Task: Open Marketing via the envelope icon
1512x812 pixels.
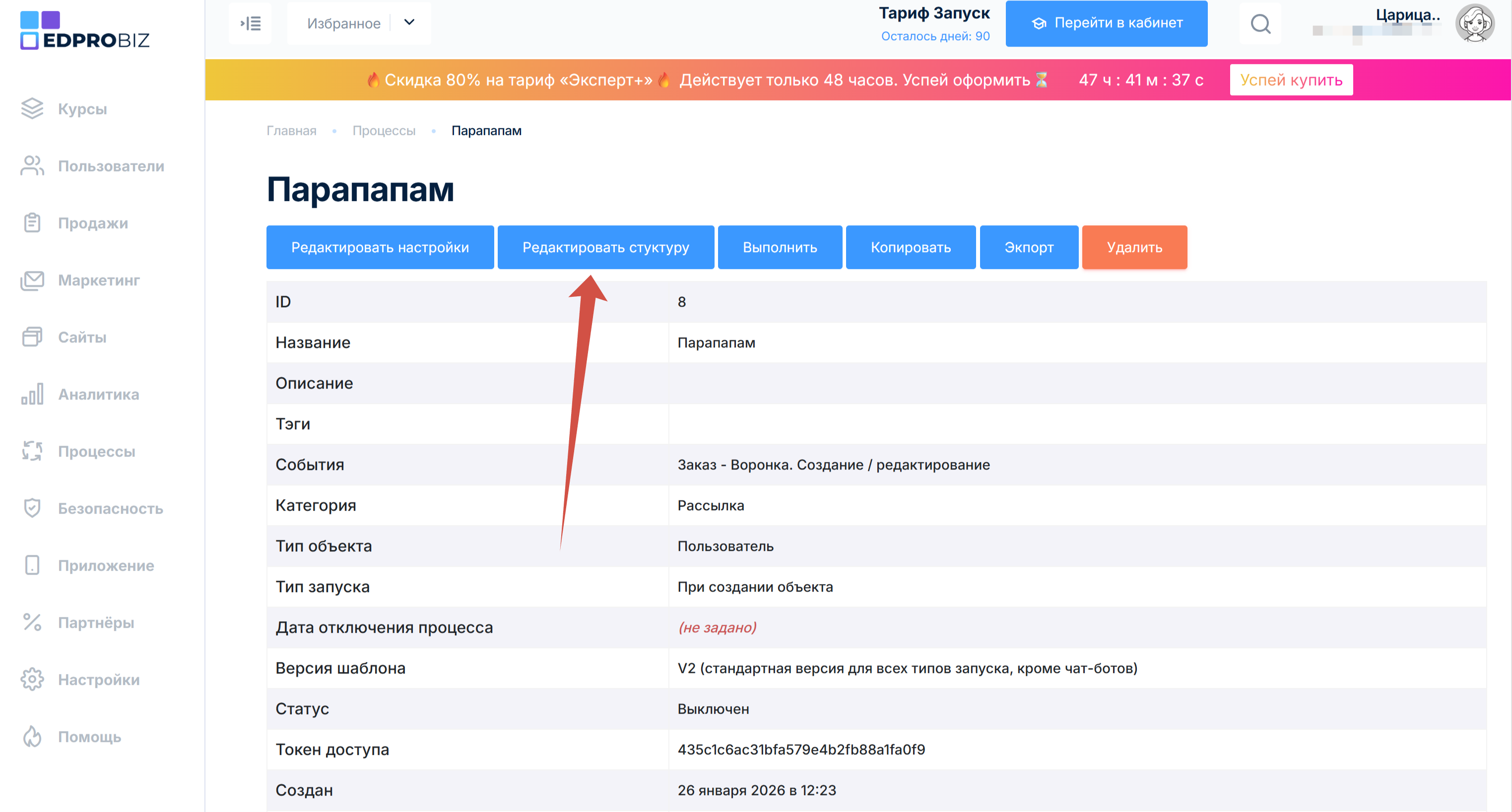Action: [32, 280]
